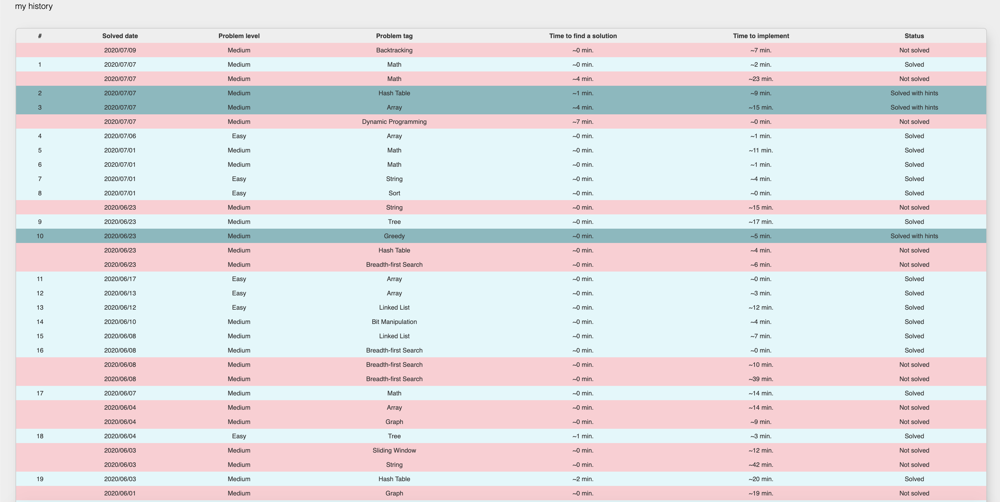Click the "Problem level" column header
This screenshot has height=502, width=1000.
(x=239, y=36)
